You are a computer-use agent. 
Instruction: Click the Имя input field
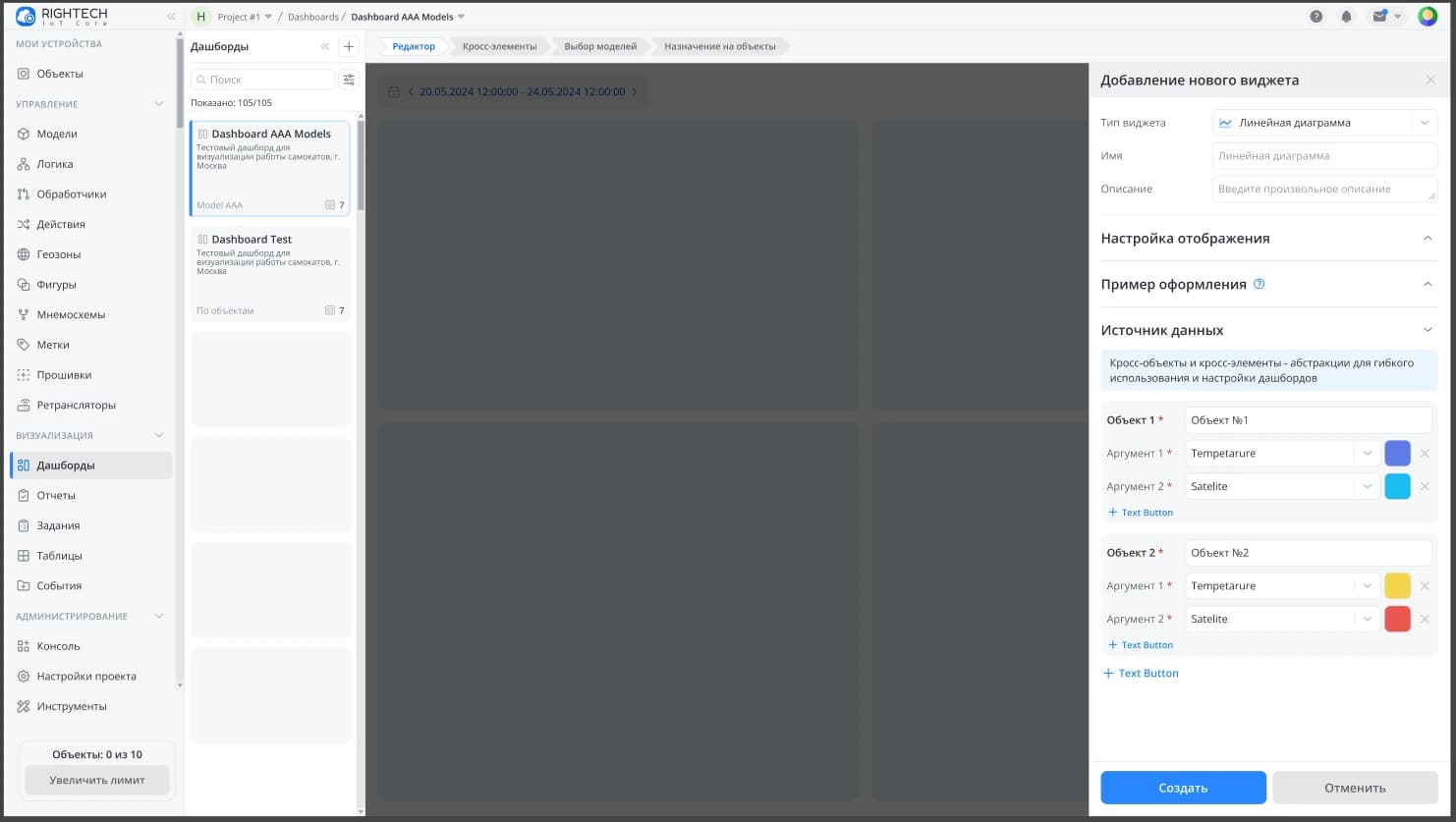pyautogui.click(x=1324, y=155)
